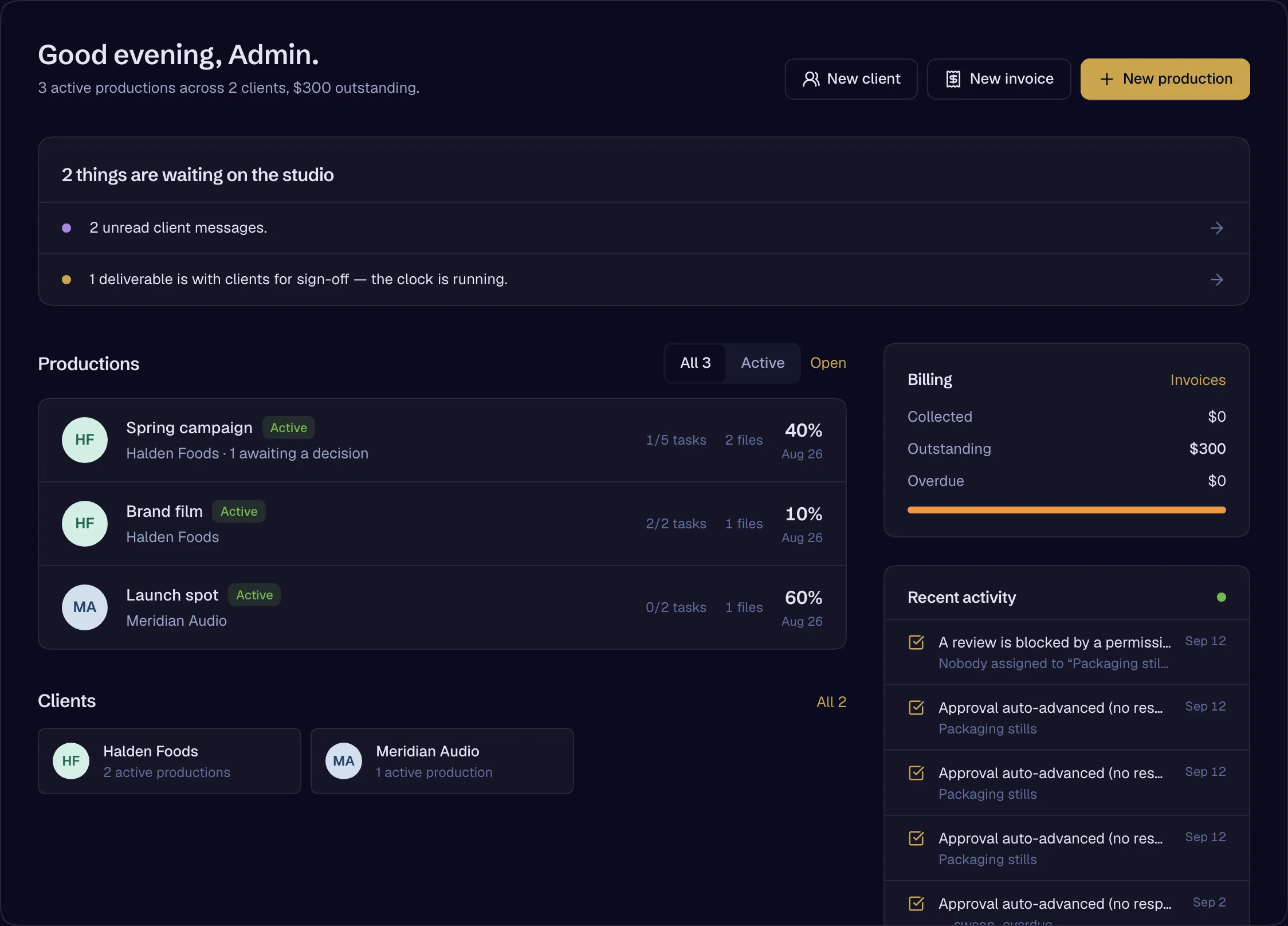This screenshot has width=1288, height=926.
Task: Click '0/2 tasks' on Launch spot
Action: coord(676,607)
